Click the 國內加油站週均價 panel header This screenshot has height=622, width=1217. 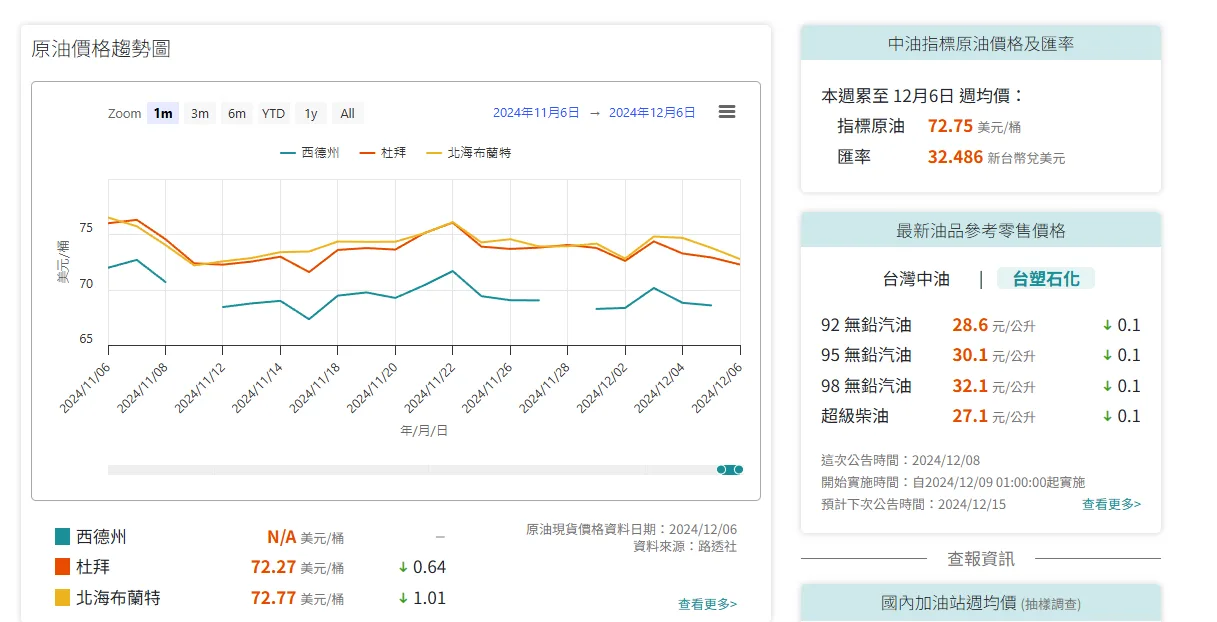pyautogui.click(x=981, y=603)
